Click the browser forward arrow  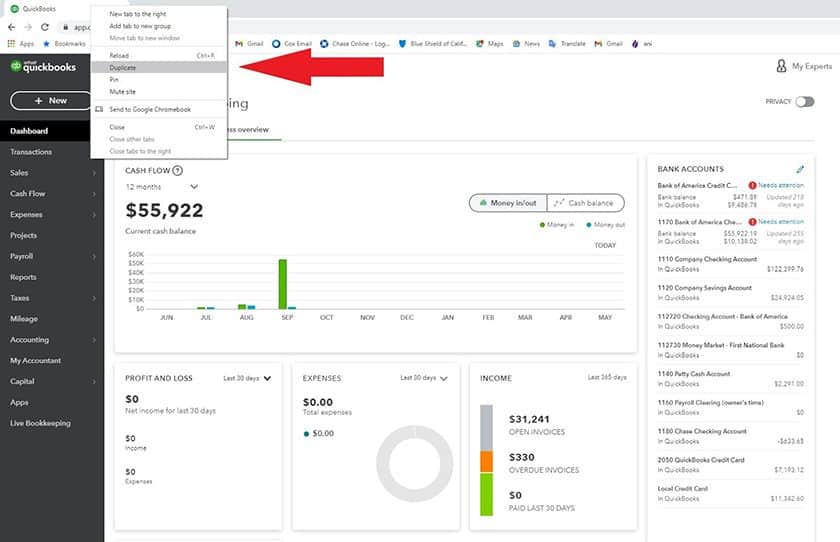(x=28, y=27)
